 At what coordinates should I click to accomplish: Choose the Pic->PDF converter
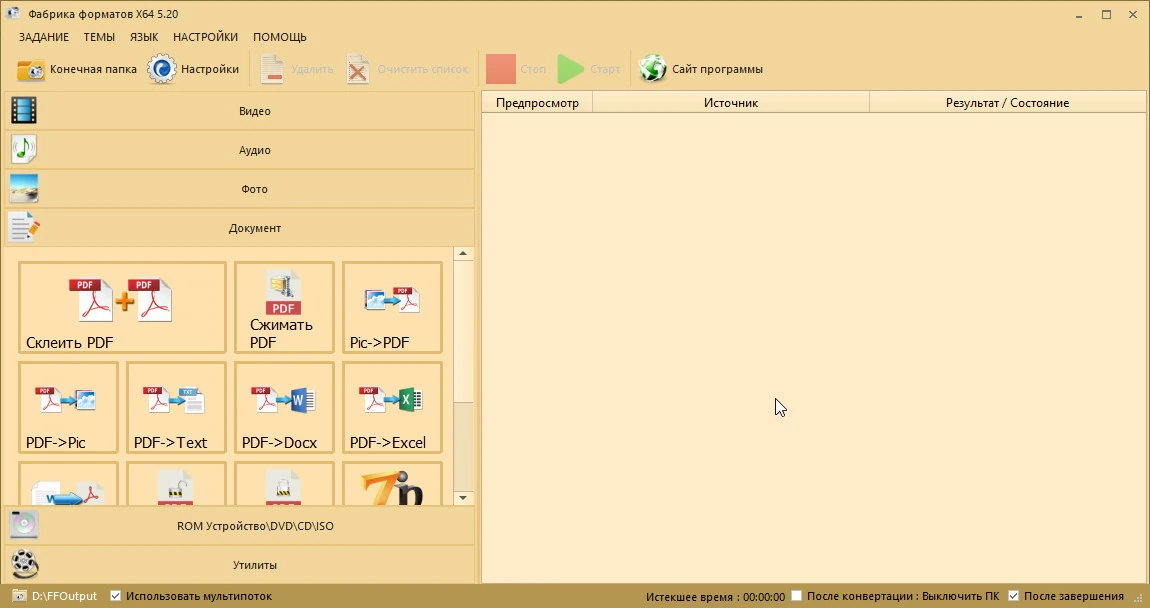(392, 307)
